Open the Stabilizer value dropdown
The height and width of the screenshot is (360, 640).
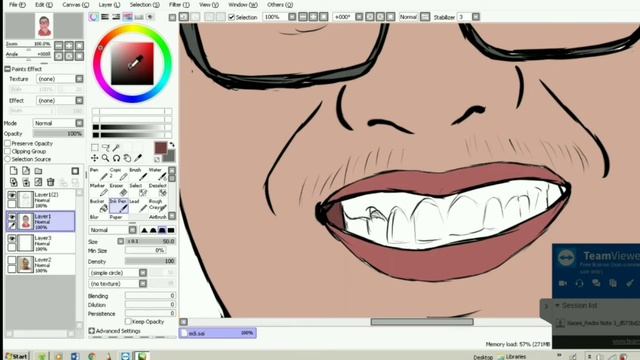476,17
